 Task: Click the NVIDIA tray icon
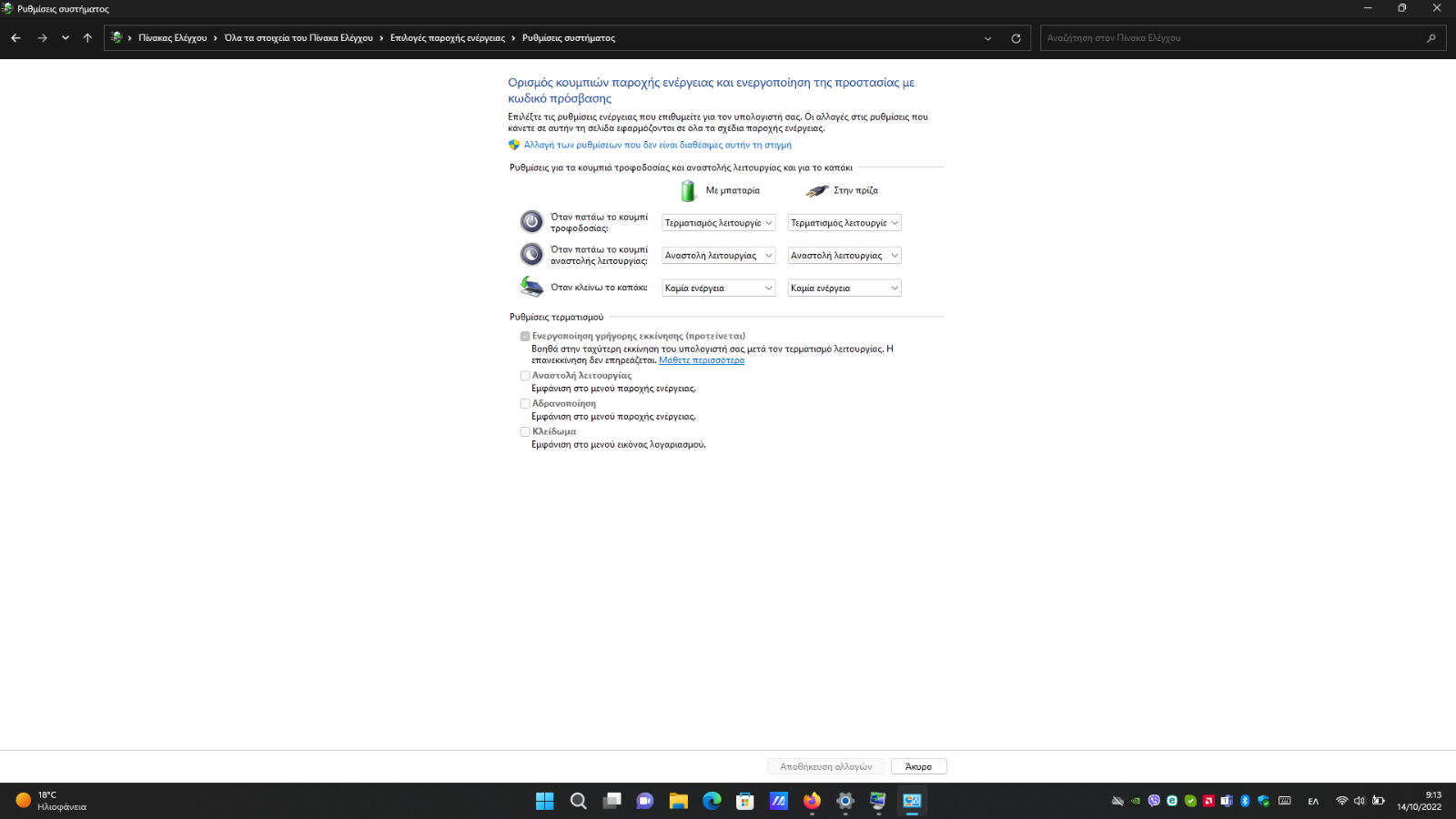tap(1136, 801)
